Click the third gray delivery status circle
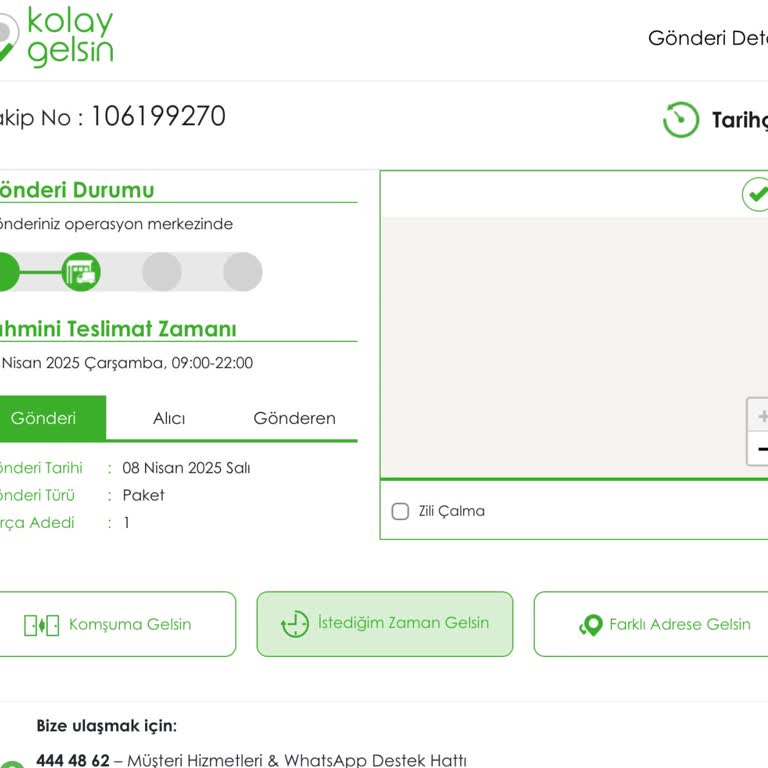The width and height of the screenshot is (768, 768). pos(162,271)
